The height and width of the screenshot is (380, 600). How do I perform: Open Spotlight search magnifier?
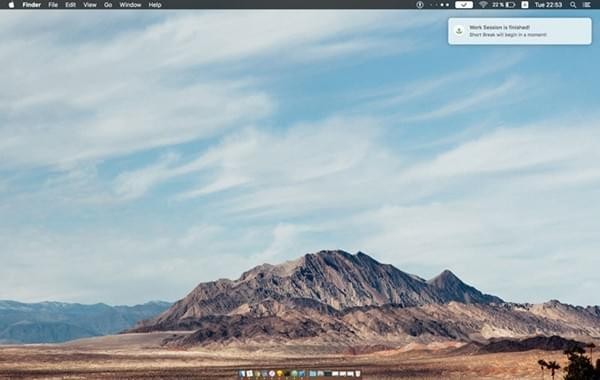573,5
